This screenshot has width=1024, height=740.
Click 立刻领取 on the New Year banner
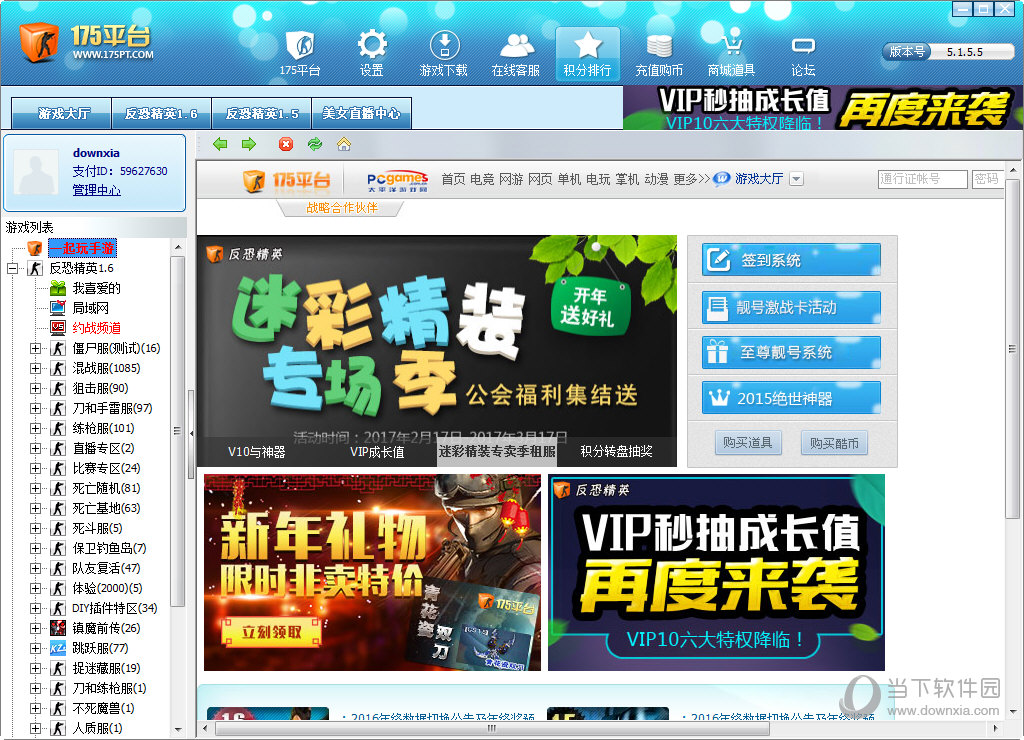(x=271, y=632)
